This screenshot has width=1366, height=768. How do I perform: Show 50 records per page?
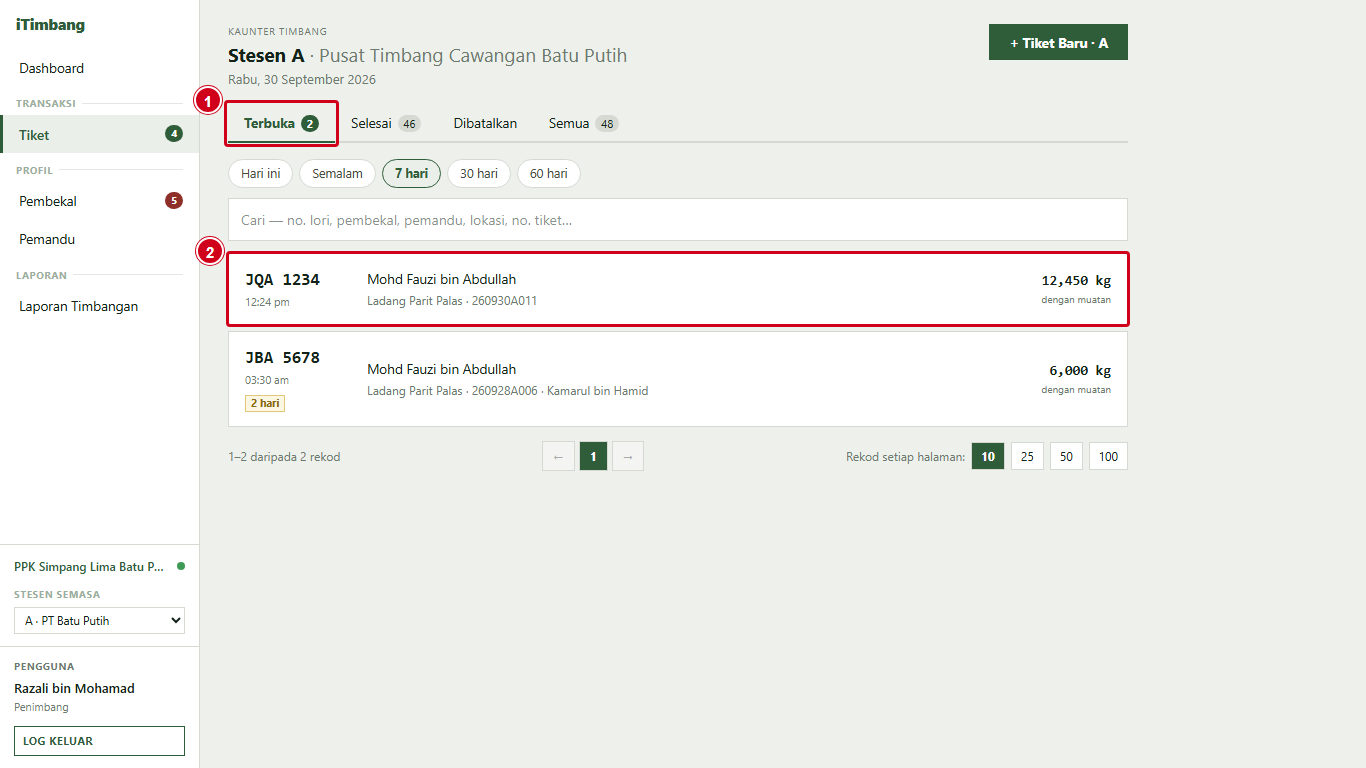[1066, 457]
